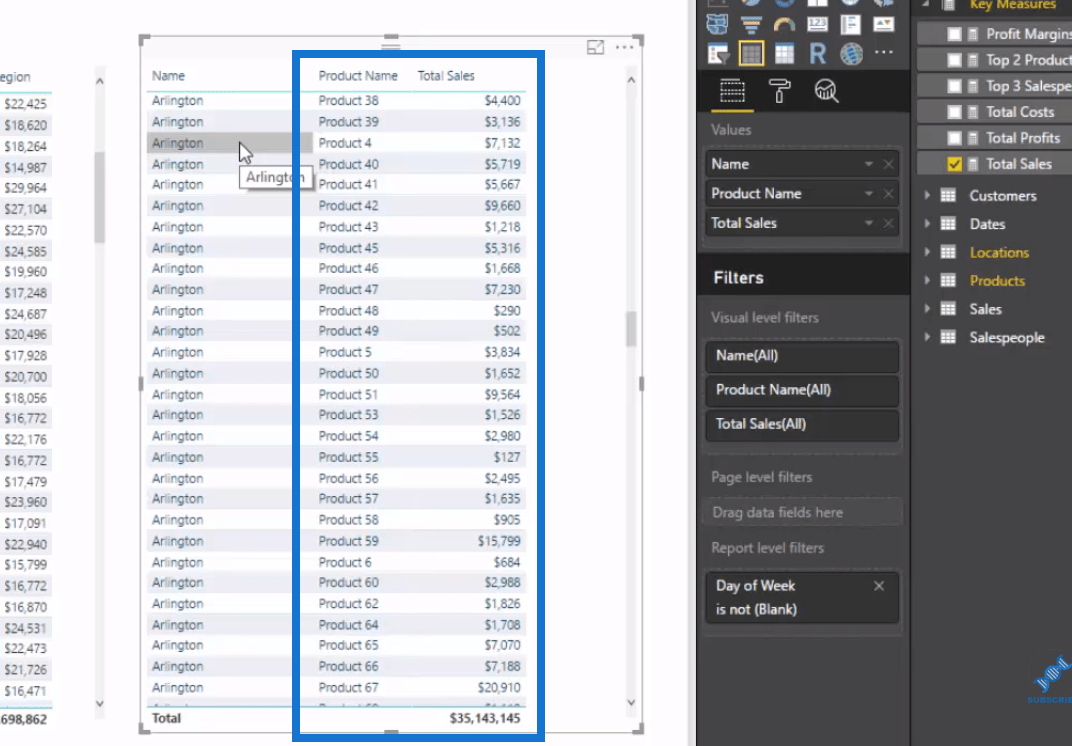Screen dimensions: 1072x746
Task: Expand the Products table
Action: point(928,280)
